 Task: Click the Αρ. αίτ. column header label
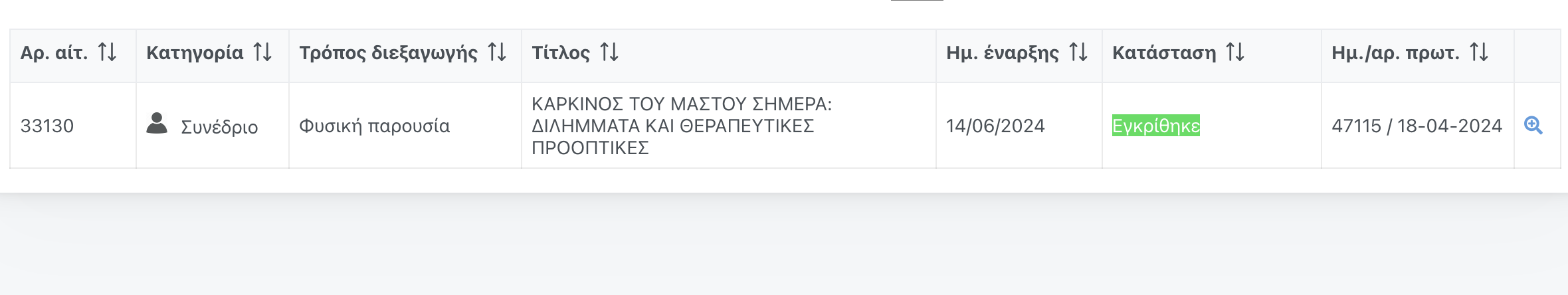(54, 52)
